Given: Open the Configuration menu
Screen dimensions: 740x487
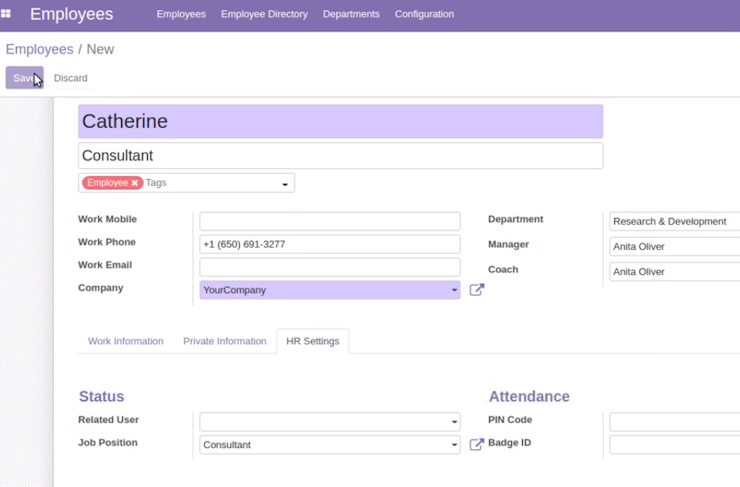Looking at the screenshot, I should click(x=424, y=14).
